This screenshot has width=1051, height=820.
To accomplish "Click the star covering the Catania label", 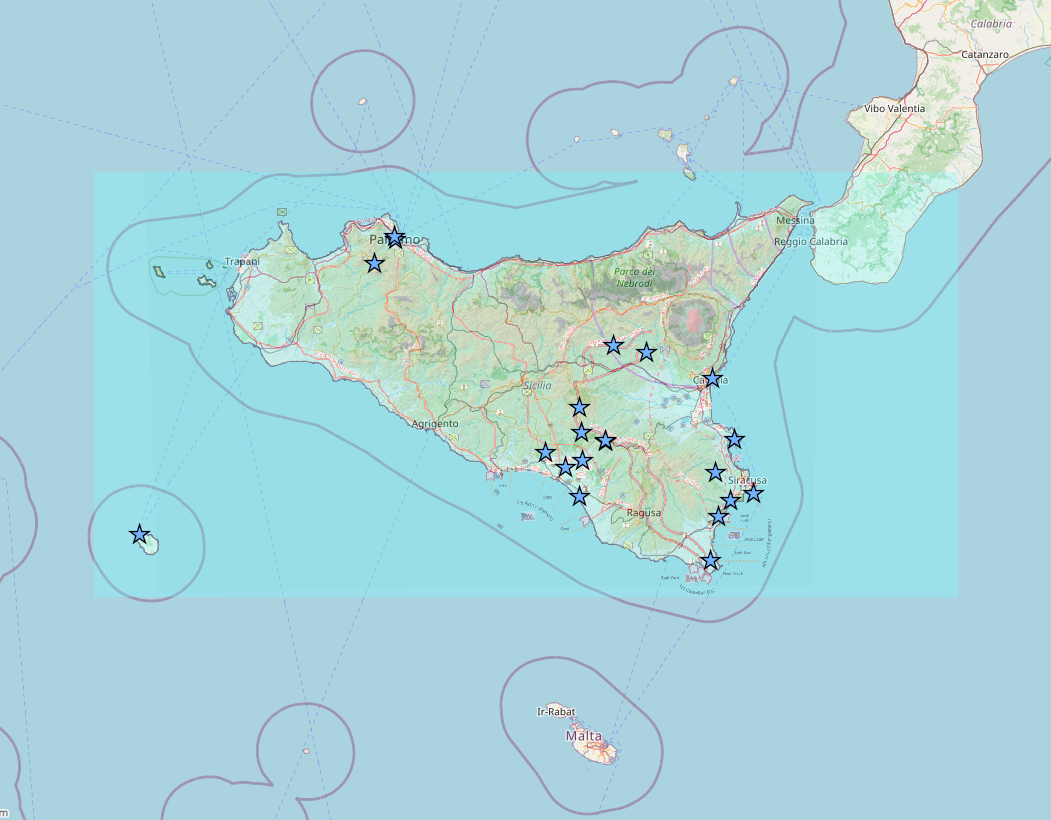I will tap(712, 379).
